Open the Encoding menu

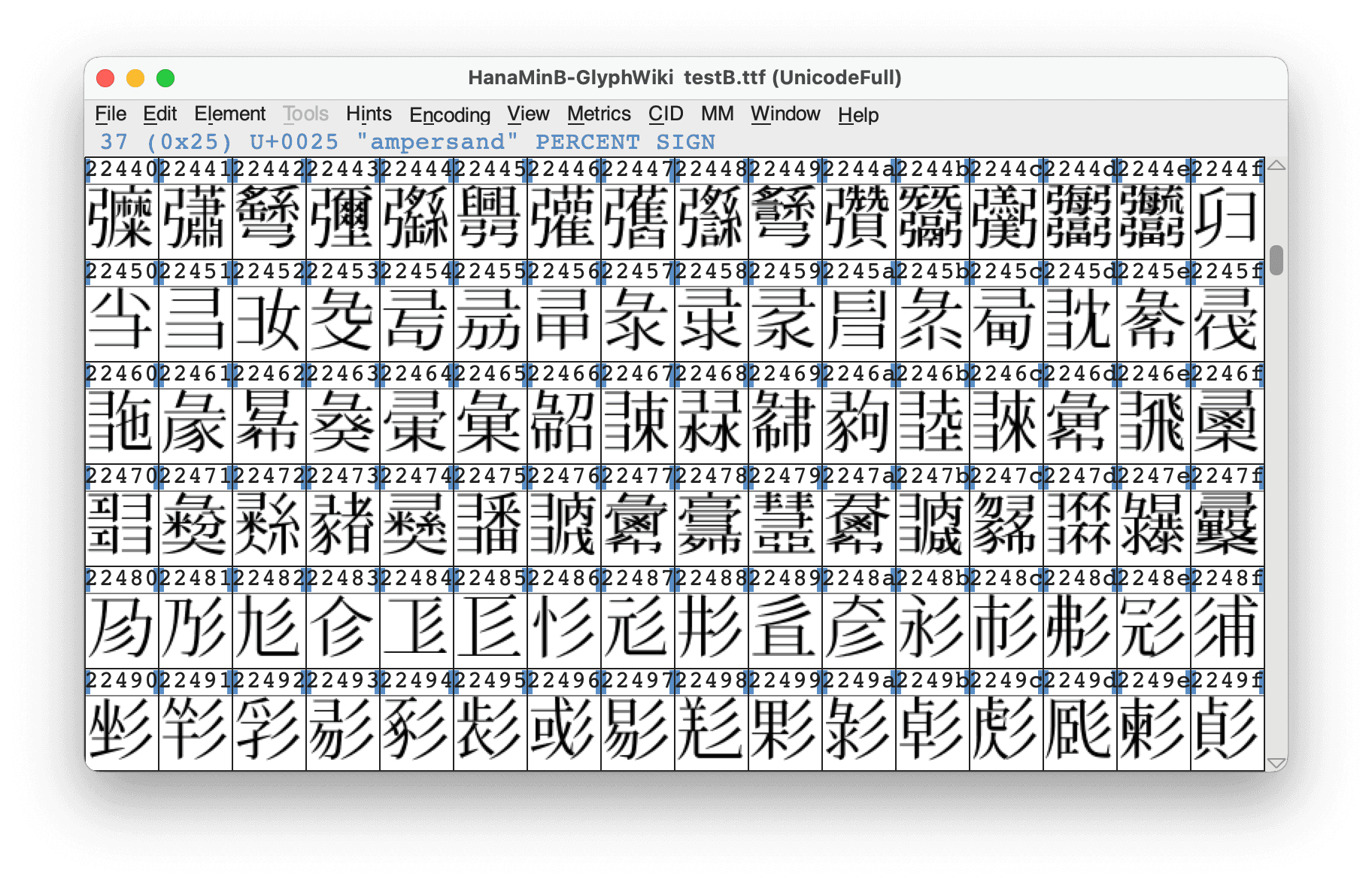[x=449, y=115]
